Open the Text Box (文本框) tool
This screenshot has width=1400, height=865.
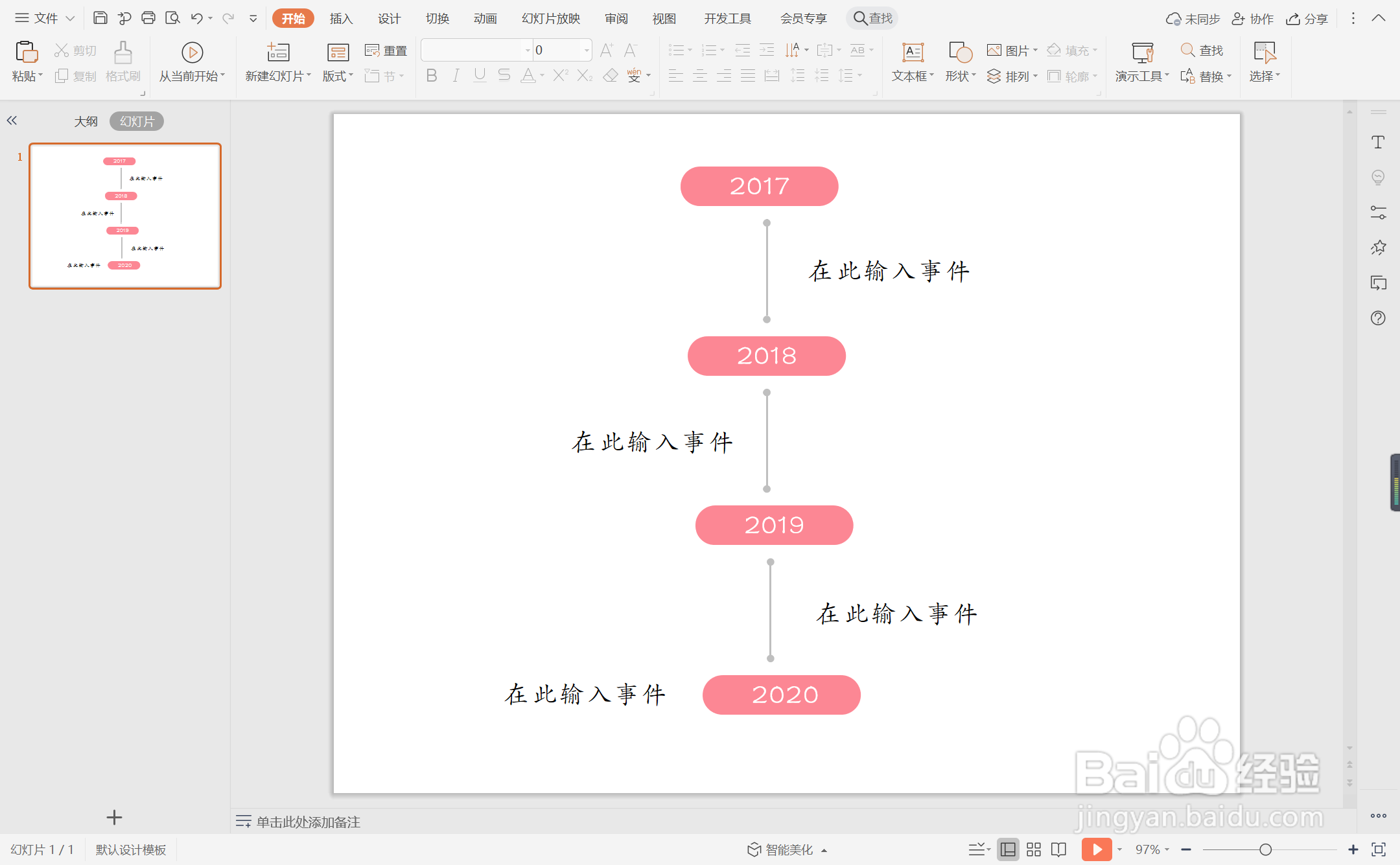[x=913, y=53]
